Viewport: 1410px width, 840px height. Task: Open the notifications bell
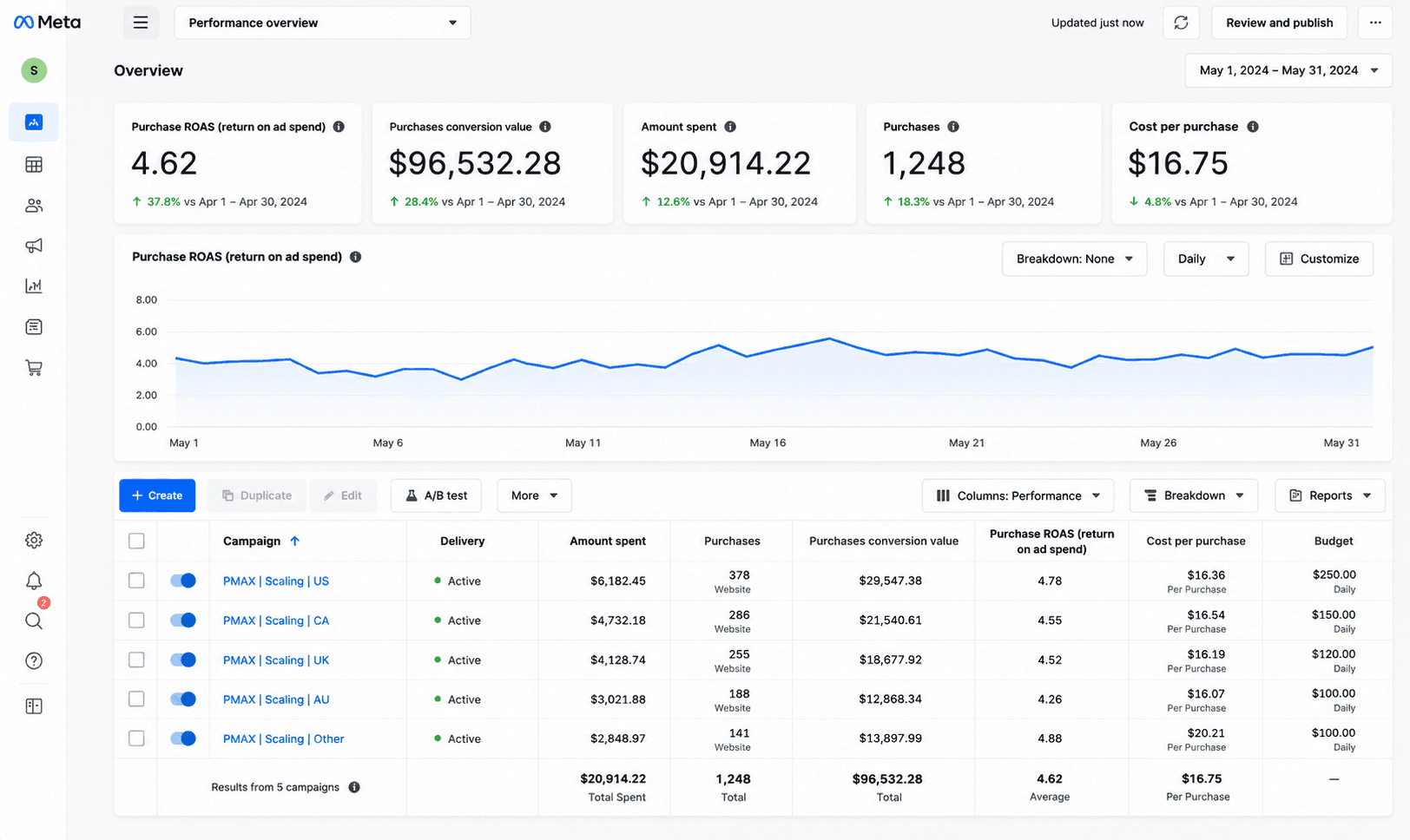click(34, 581)
